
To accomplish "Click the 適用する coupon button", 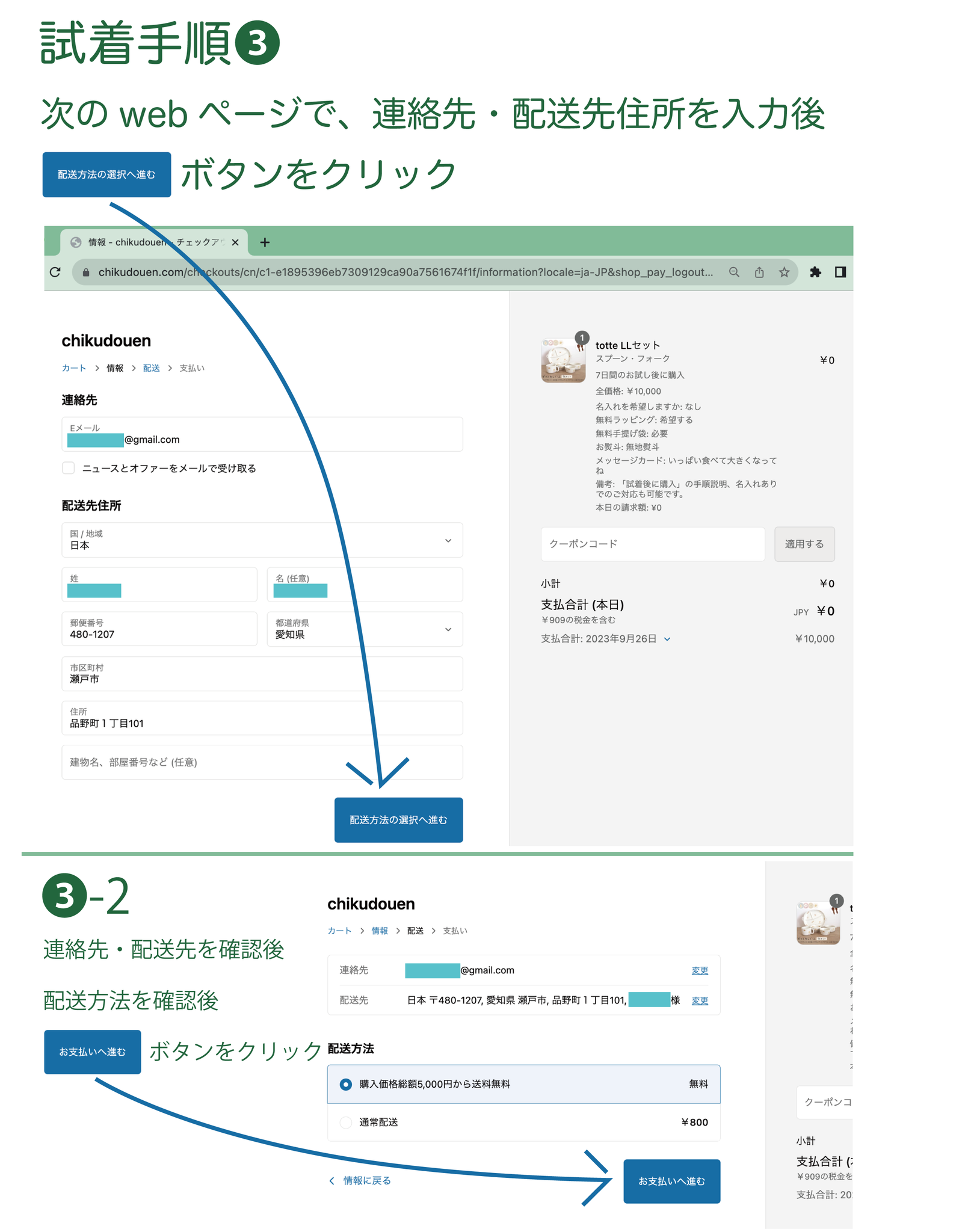I will pos(804,544).
